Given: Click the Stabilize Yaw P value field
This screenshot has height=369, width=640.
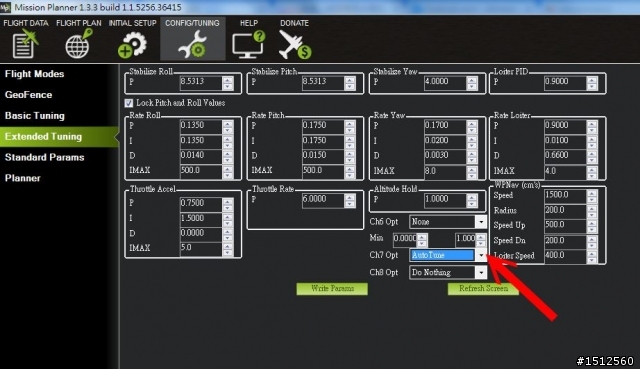Looking at the screenshot, I should coord(445,82).
